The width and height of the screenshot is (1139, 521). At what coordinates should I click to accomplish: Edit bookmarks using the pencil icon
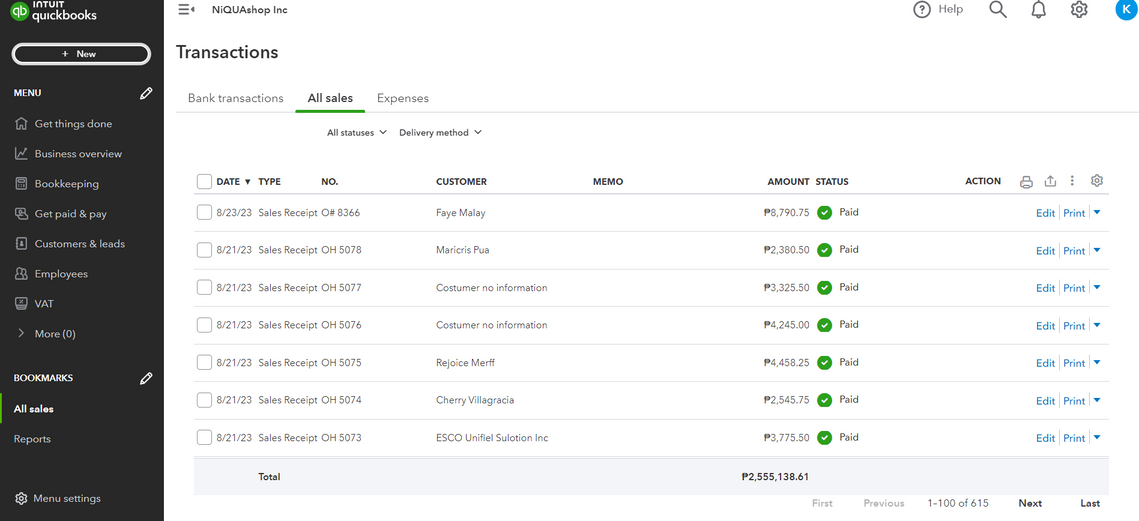(x=146, y=378)
